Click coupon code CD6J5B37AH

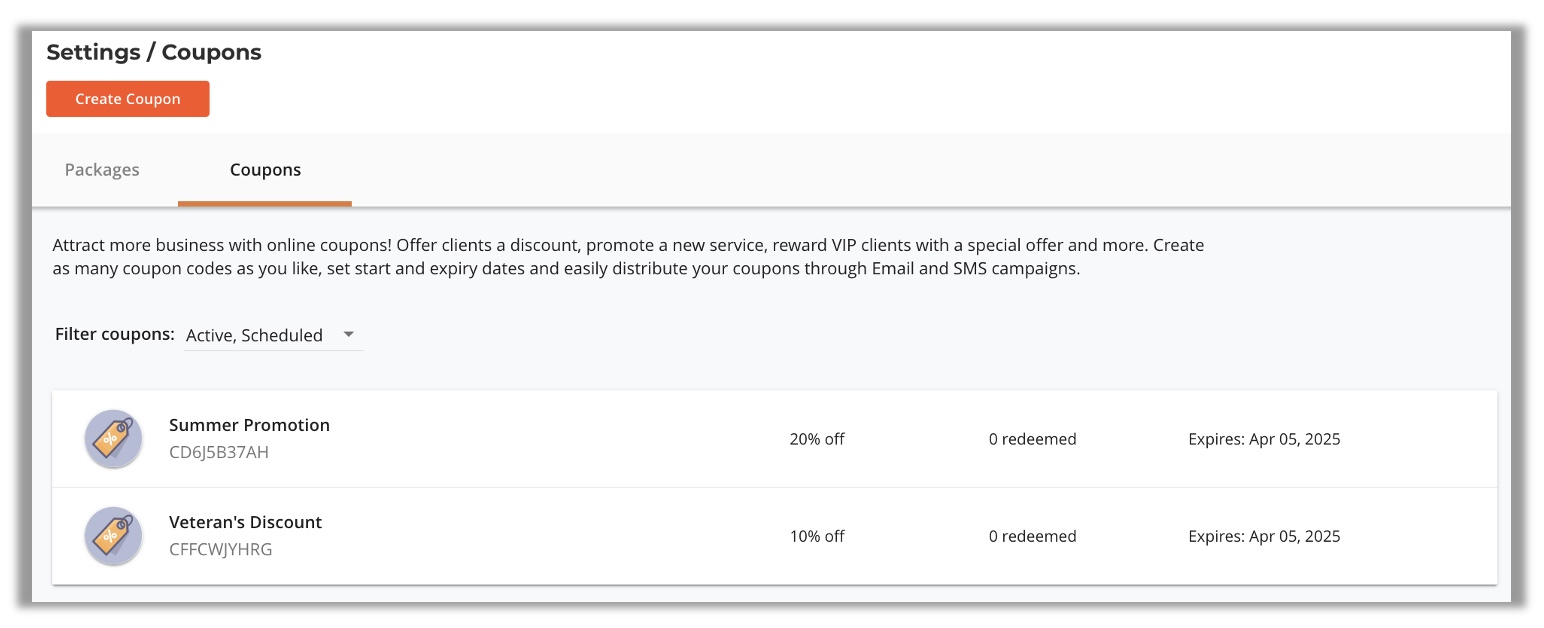click(219, 452)
